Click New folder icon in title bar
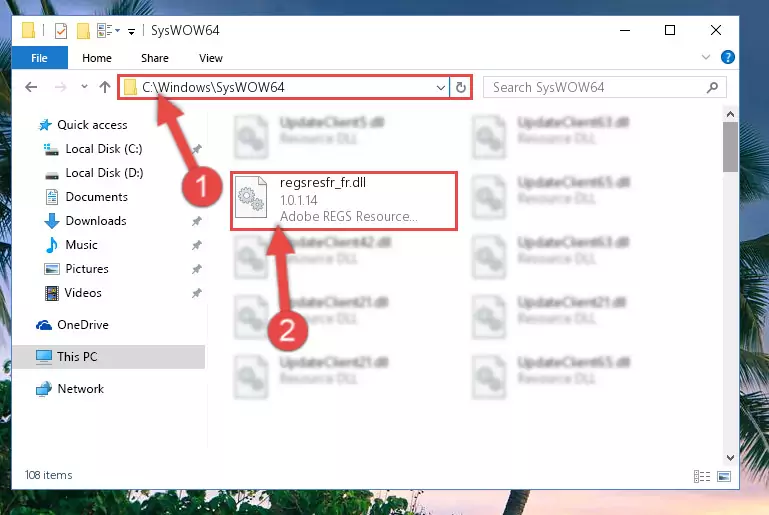Screen dimensions: 769x515 [83, 31]
